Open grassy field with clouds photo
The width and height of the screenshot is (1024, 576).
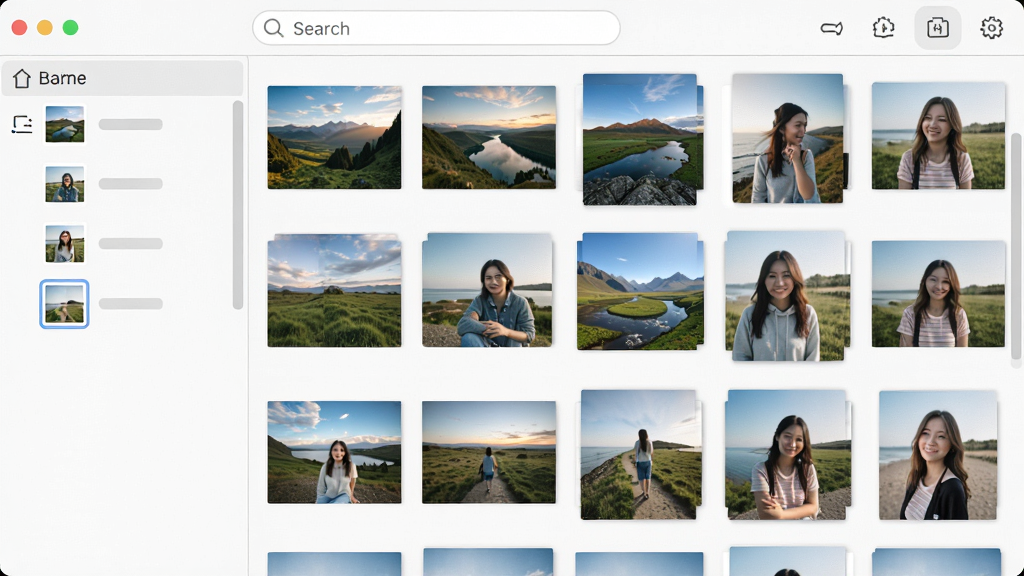334,290
